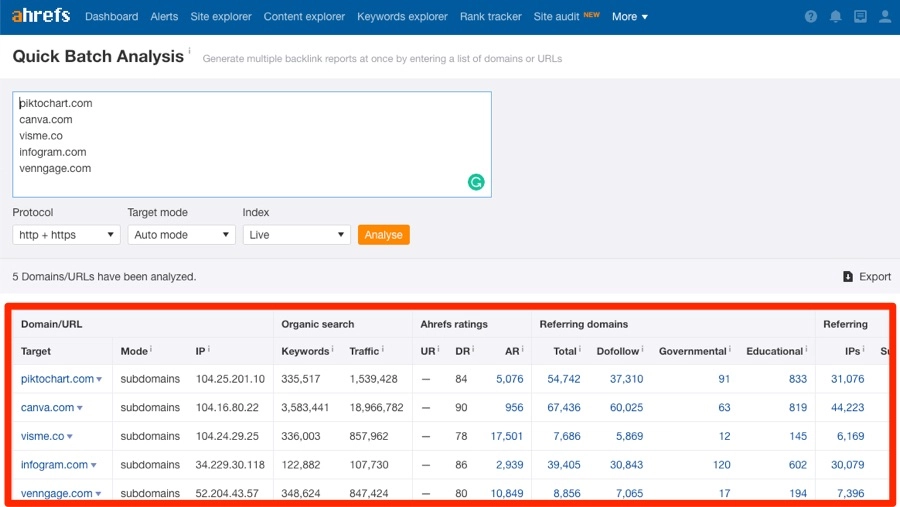Viewport: 900px width, 507px height.
Task: Open the help question mark icon
Action: coord(810,17)
